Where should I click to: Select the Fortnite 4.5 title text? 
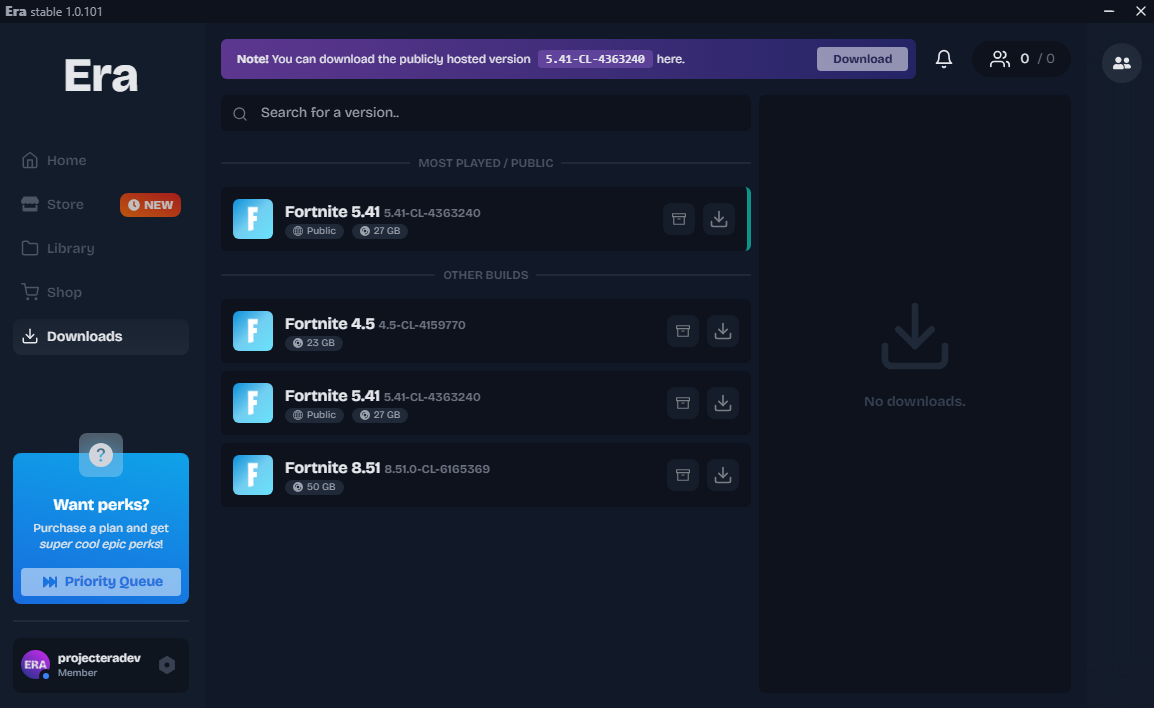click(330, 323)
